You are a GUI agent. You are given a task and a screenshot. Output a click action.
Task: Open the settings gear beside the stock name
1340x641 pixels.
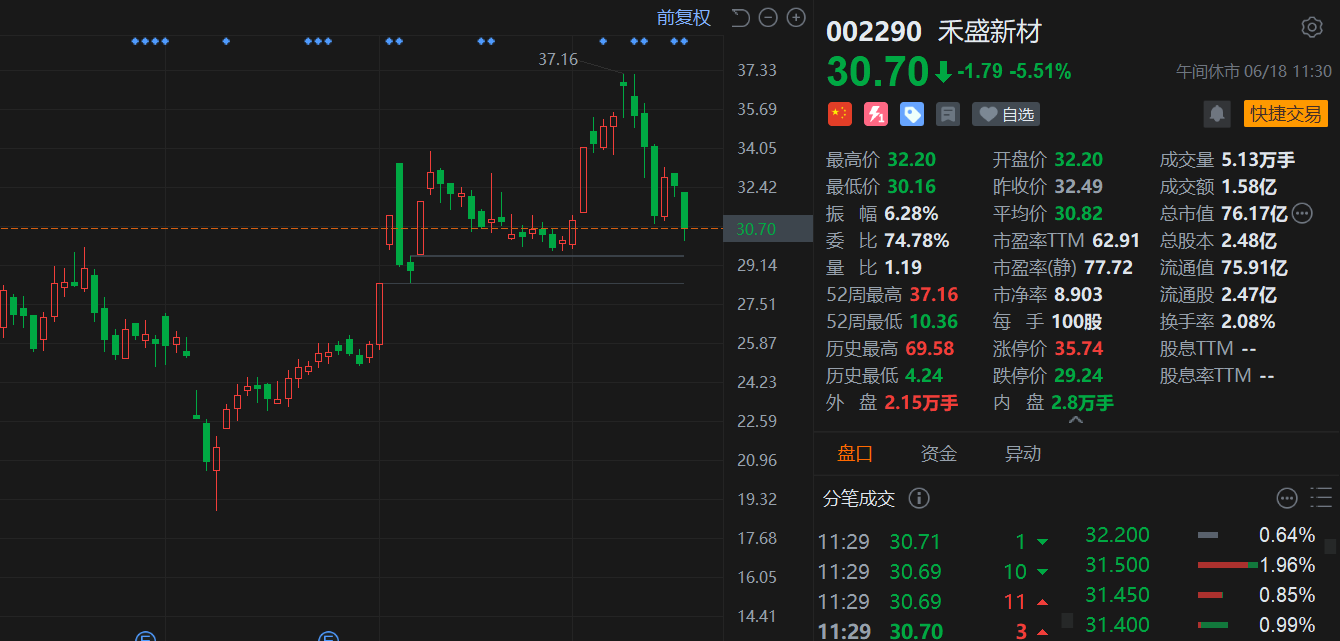click(1311, 27)
